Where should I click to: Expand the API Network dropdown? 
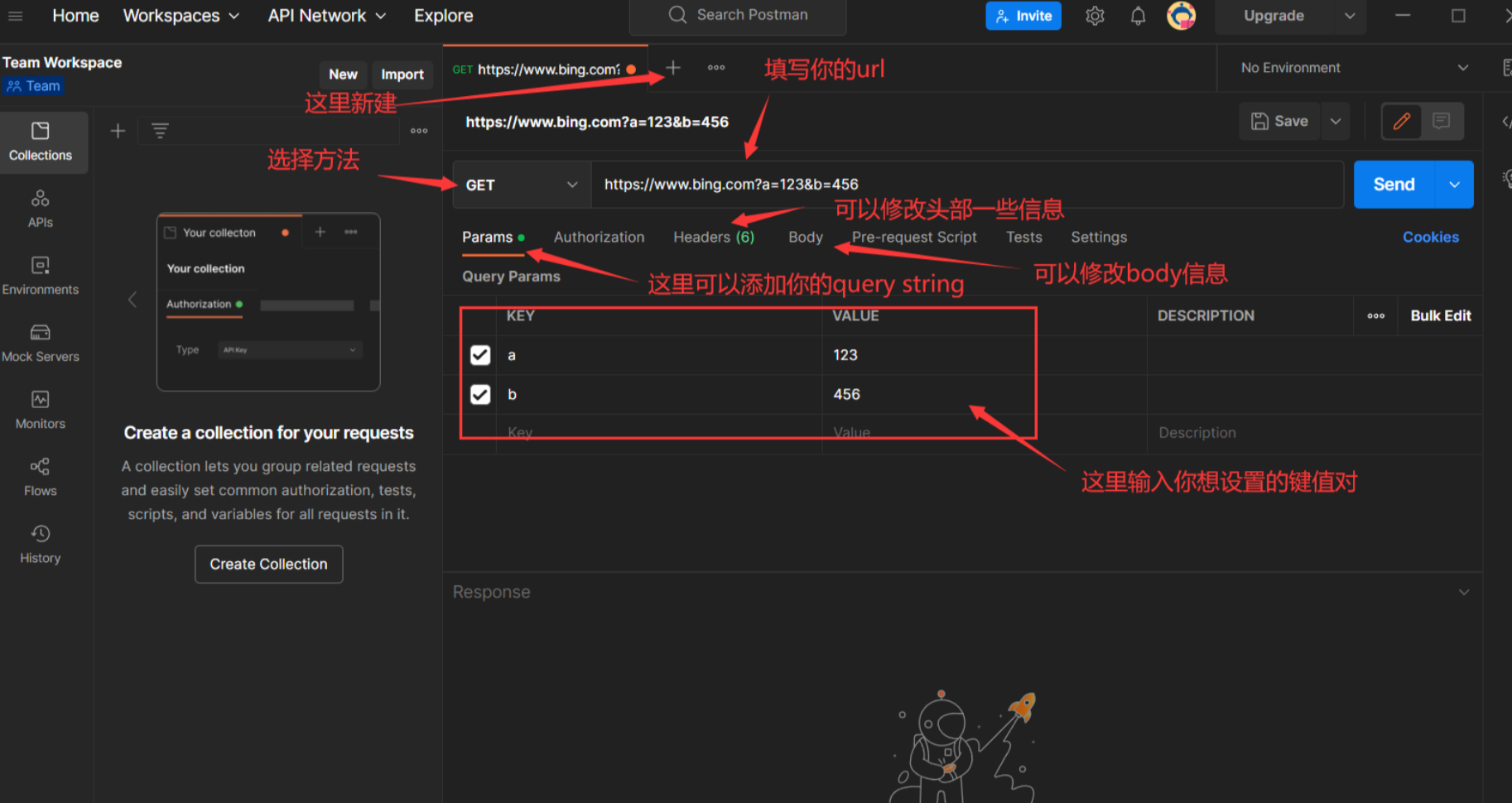(326, 16)
